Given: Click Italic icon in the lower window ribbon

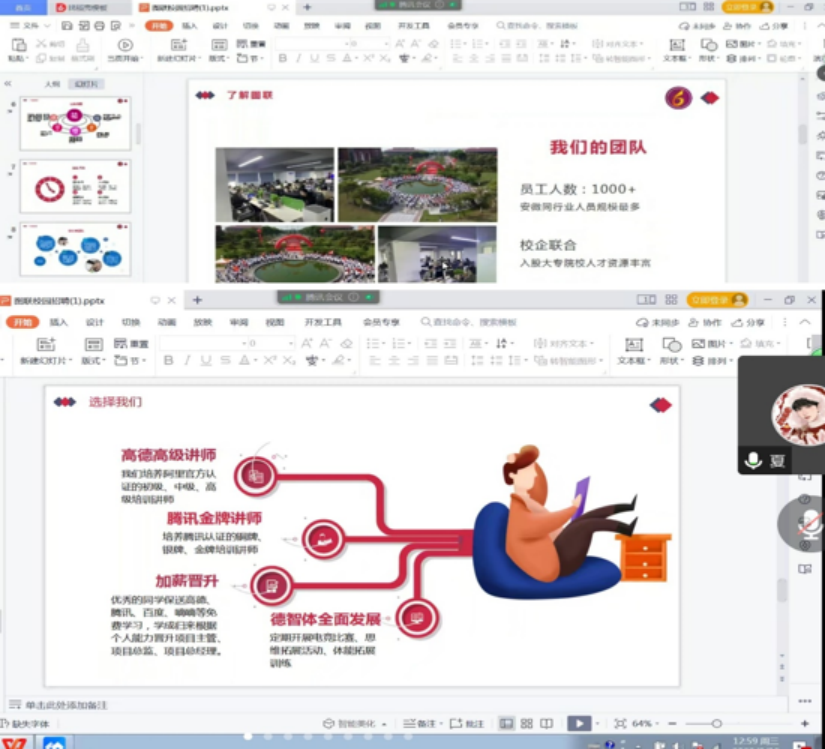Looking at the screenshot, I should [x=187, y=360].
